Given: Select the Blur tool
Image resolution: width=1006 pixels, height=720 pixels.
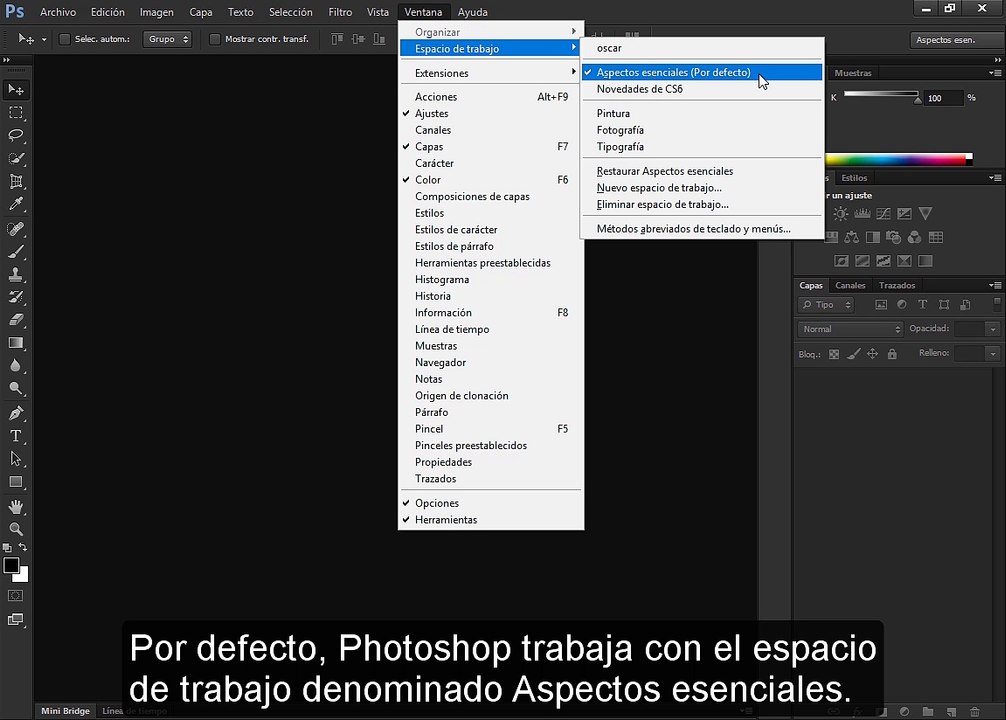Looking at the screenshot, I should 15,366.
